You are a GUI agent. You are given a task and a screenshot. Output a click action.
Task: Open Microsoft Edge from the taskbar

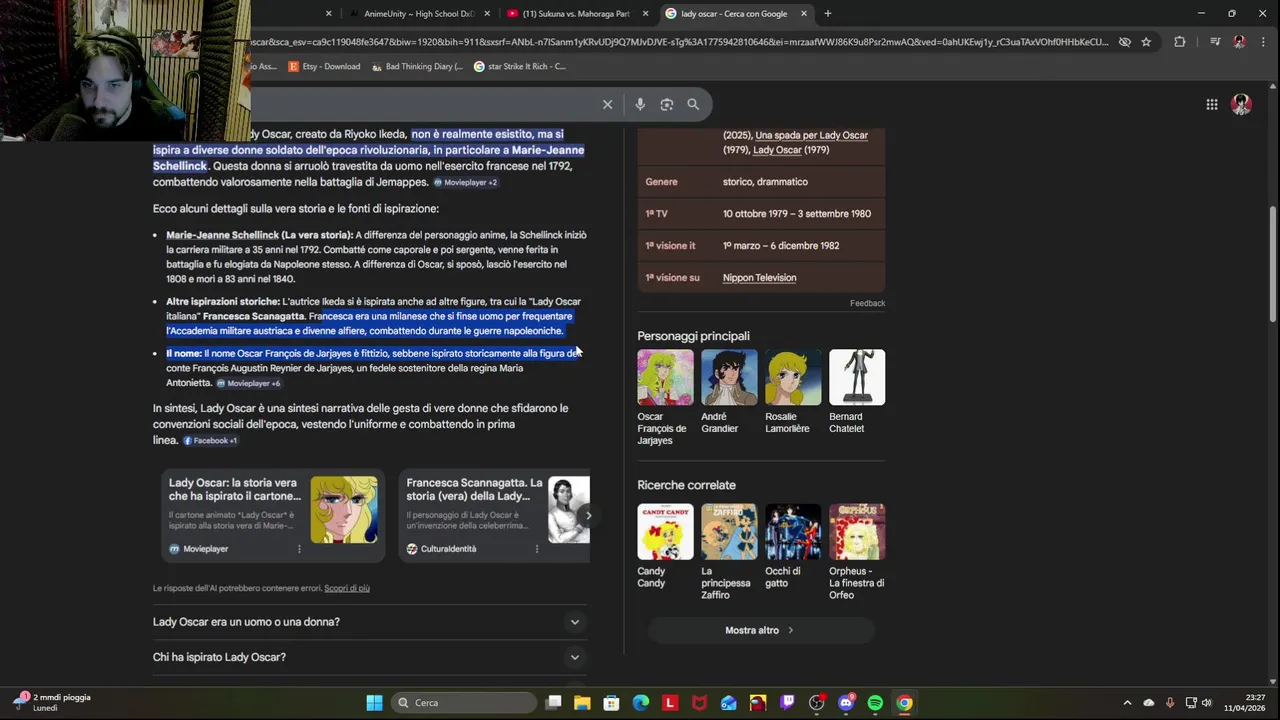tap(641, 703)
